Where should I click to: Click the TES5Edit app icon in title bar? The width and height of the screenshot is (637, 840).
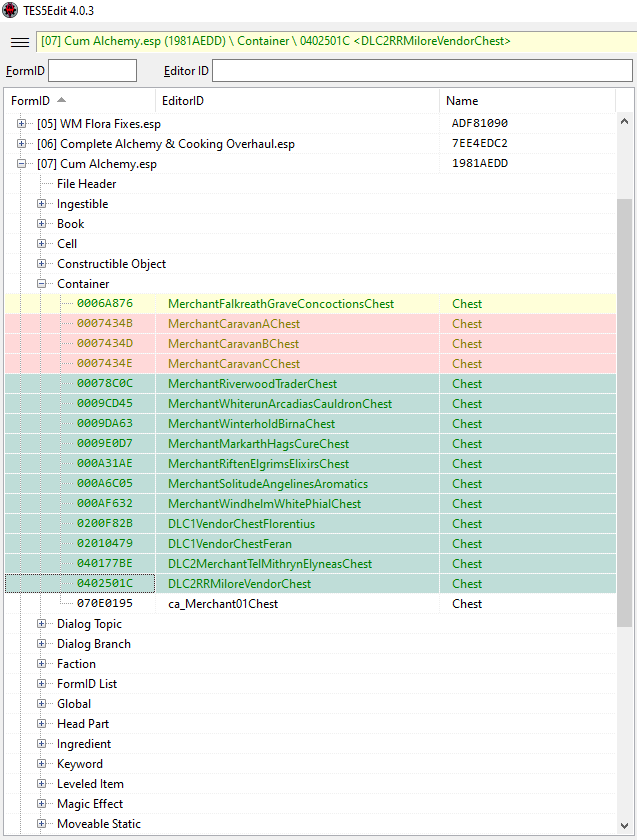pyautogui.click(x=10, y=10)
